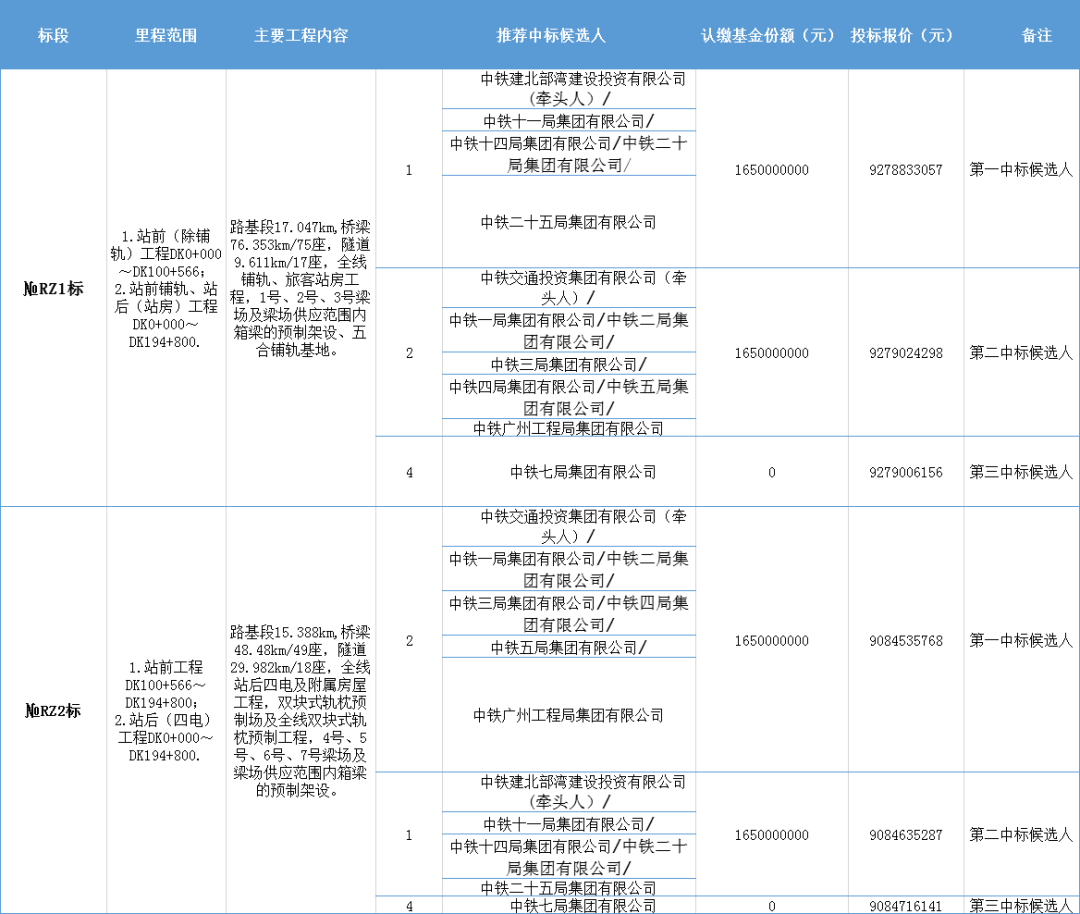Select bid price 9084535768
Image resolution: width=1080 pixels, height=914 pixels.
click(906, 641)
